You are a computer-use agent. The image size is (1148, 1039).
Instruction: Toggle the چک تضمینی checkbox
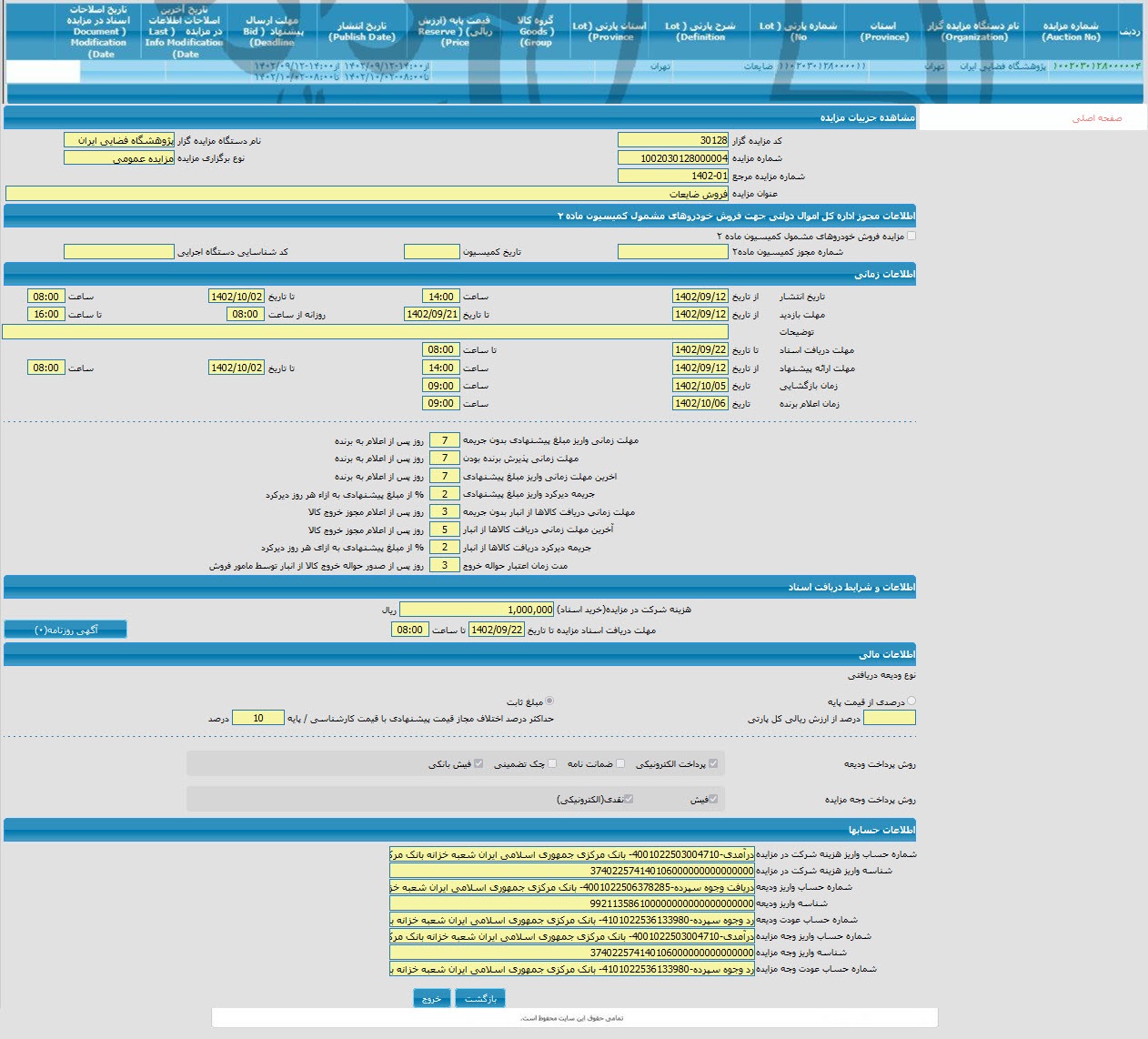pos(552,763)
